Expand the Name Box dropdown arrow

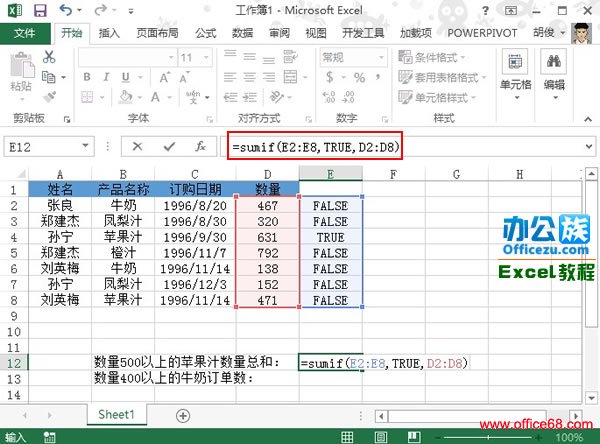85,146
